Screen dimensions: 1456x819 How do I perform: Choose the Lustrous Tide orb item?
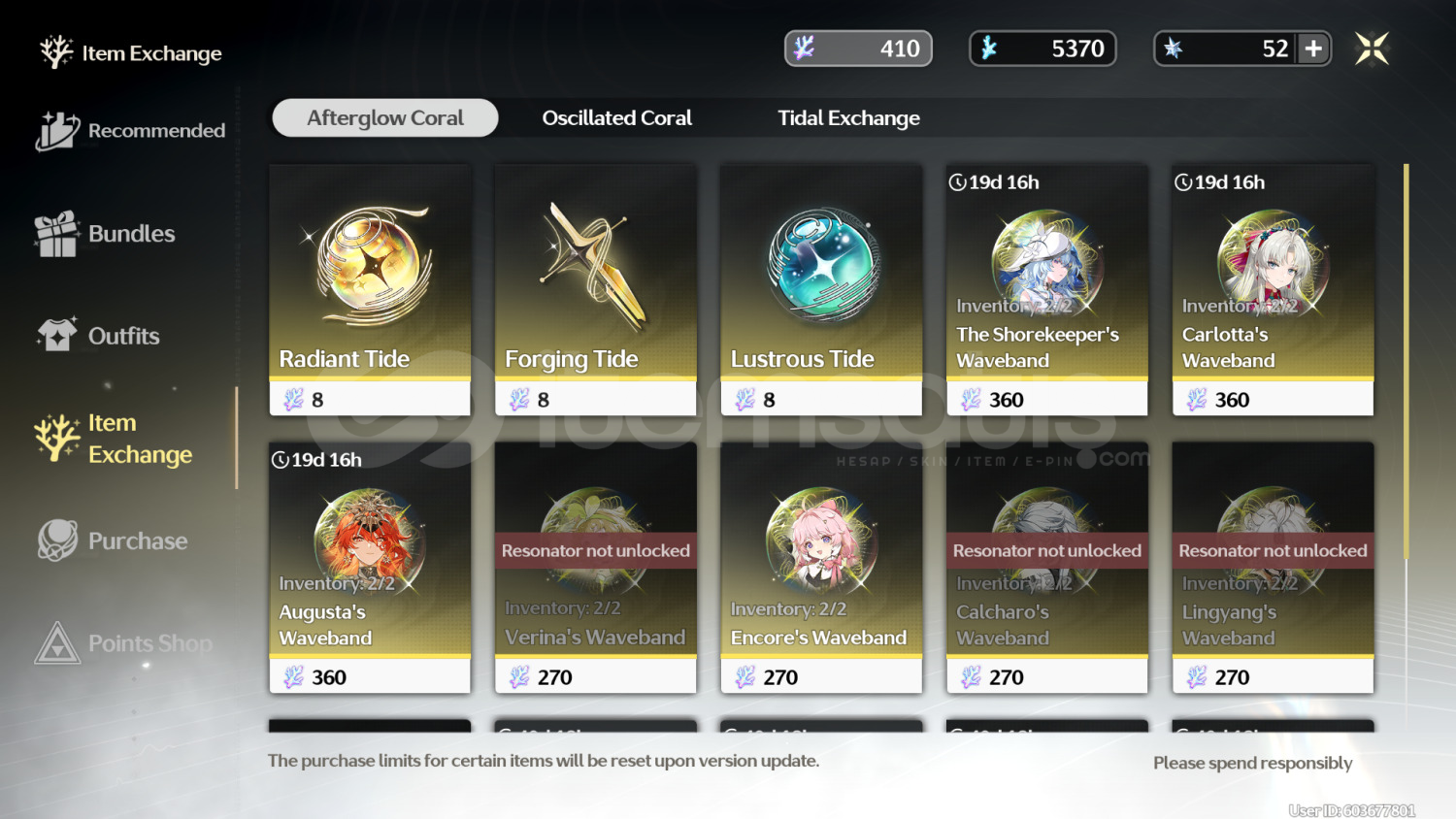[821, 290]
